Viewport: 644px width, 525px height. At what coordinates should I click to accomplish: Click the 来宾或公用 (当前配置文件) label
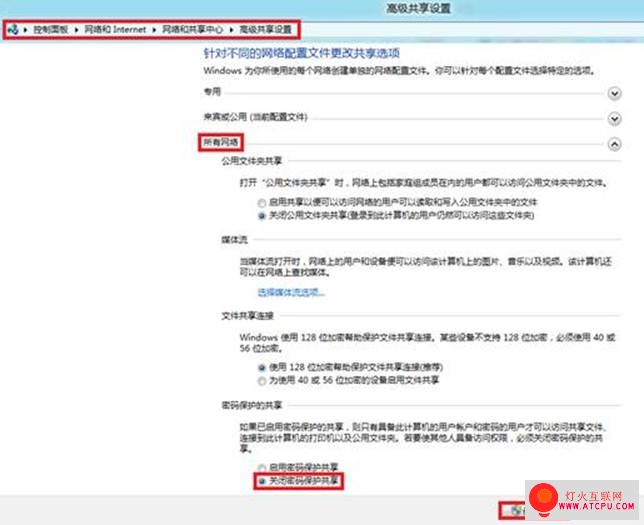point(255,117)
